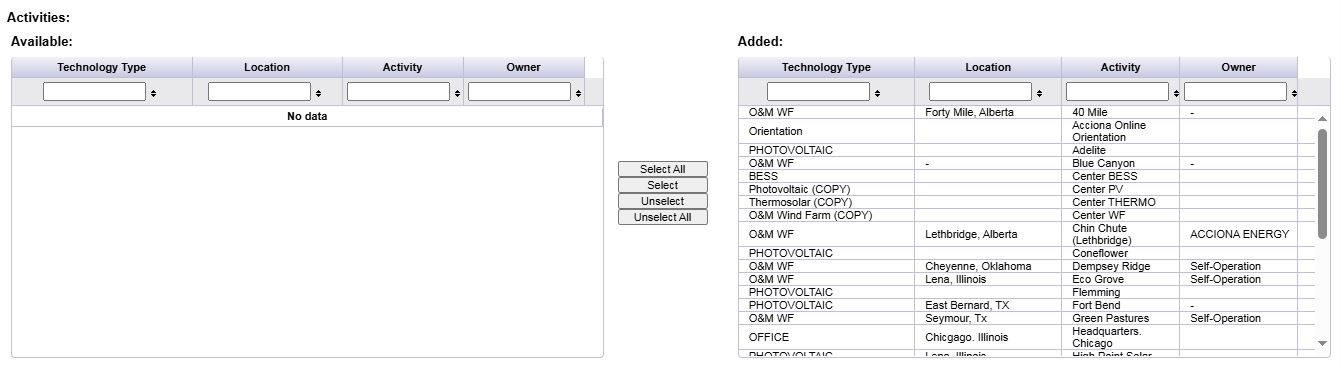Focus the Added Location filter field
The image size is (1342, 366).
pos(980,92)
